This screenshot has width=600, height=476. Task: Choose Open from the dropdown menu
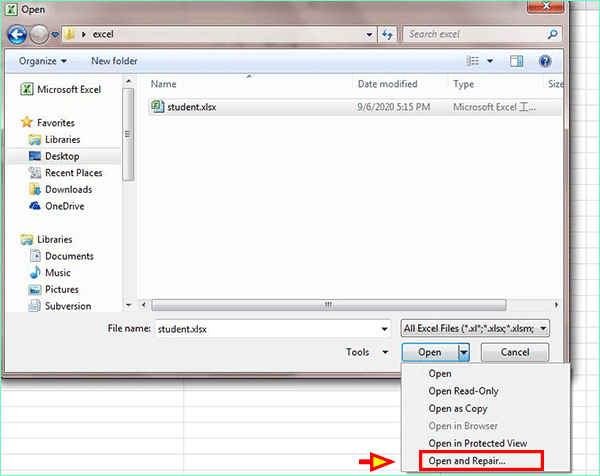click(440, 373)
